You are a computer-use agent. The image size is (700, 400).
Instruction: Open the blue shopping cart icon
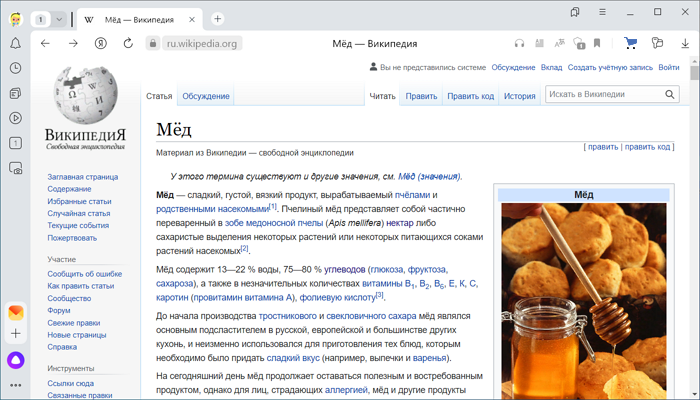(x=630, y=43)
